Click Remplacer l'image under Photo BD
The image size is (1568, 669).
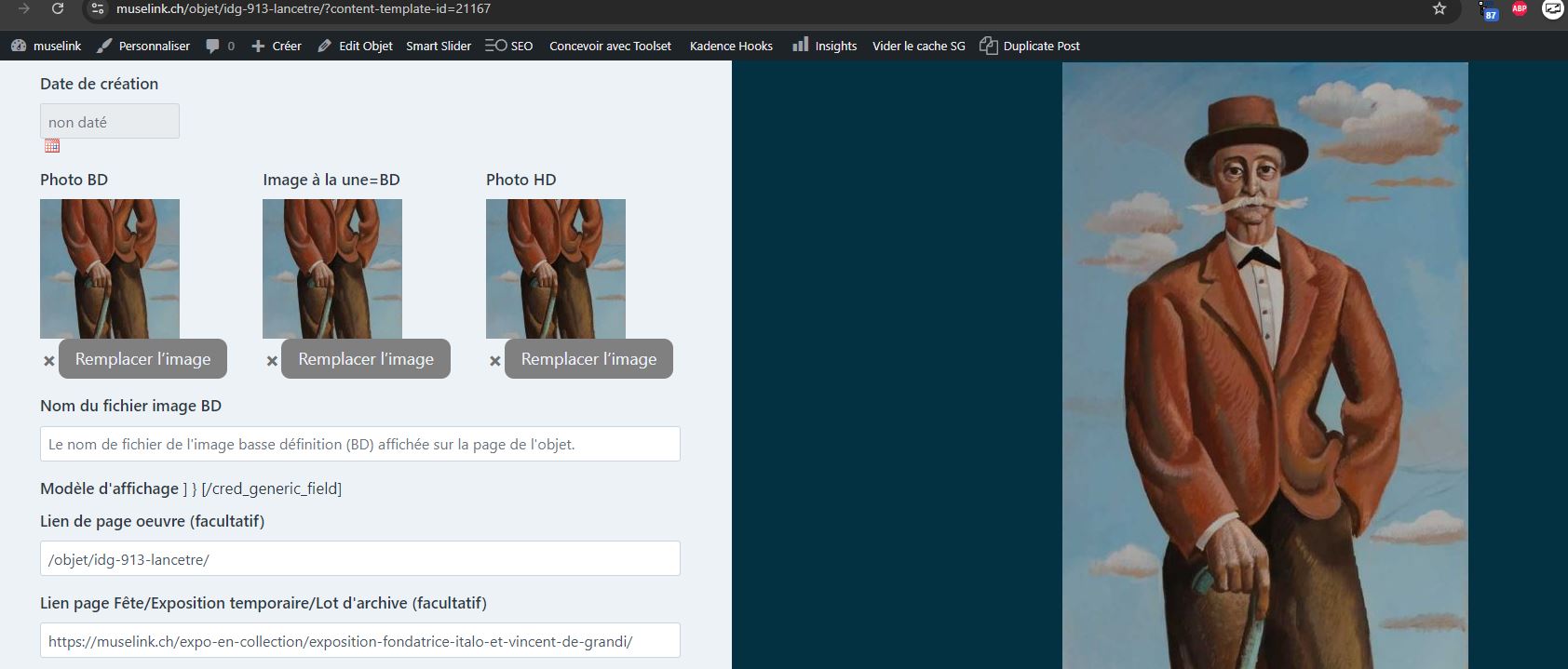click(142, 359)
